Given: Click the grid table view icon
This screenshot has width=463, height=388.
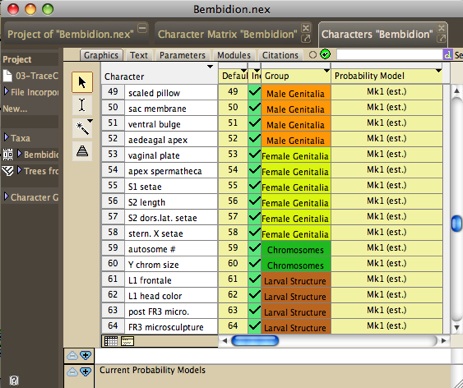Looking at the screenshot, I should coord(111,341).
